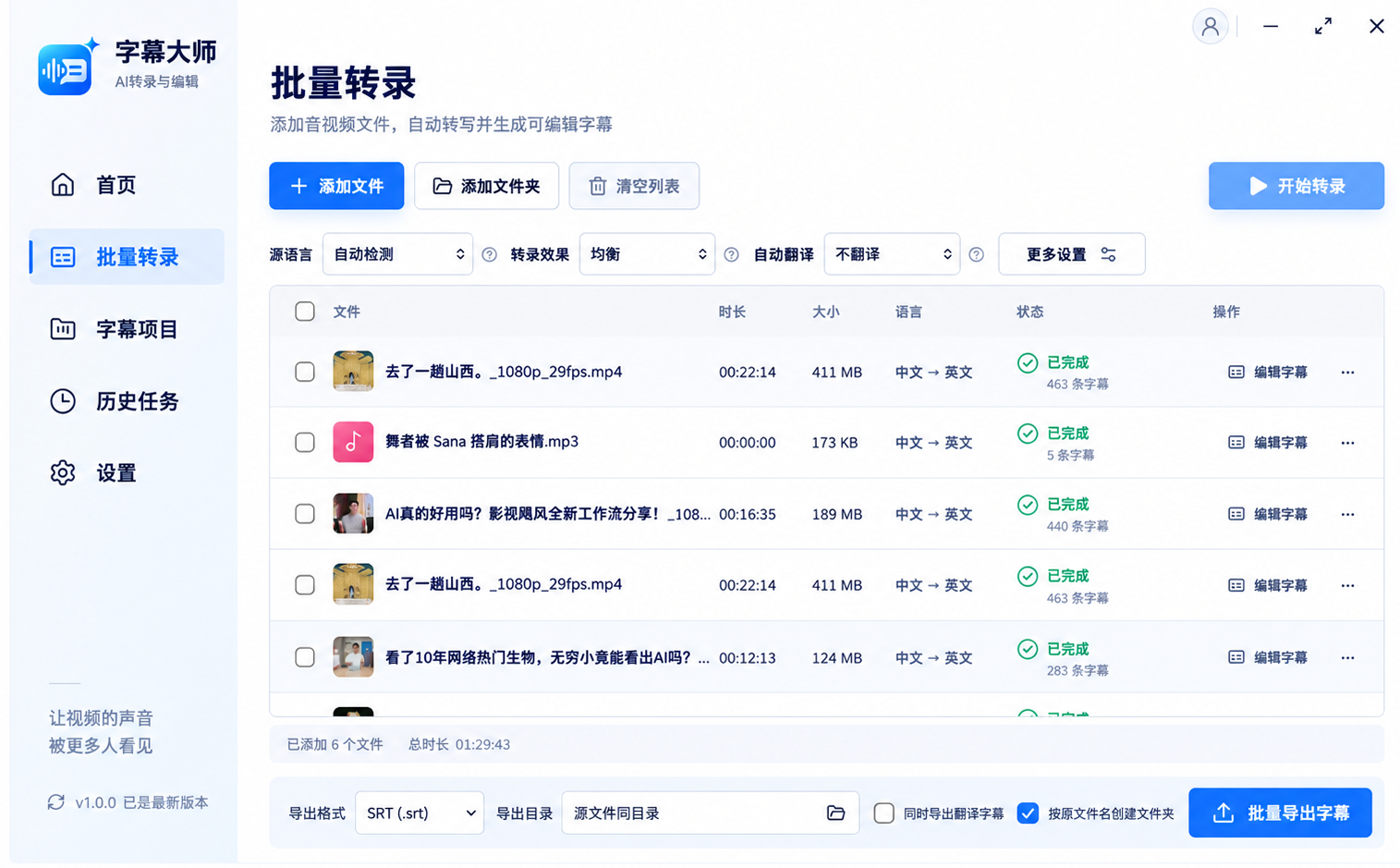Viewport: 1400px width, 868px height.
Task: Open 历史任务 in sidebar
Action: (127, 401)
